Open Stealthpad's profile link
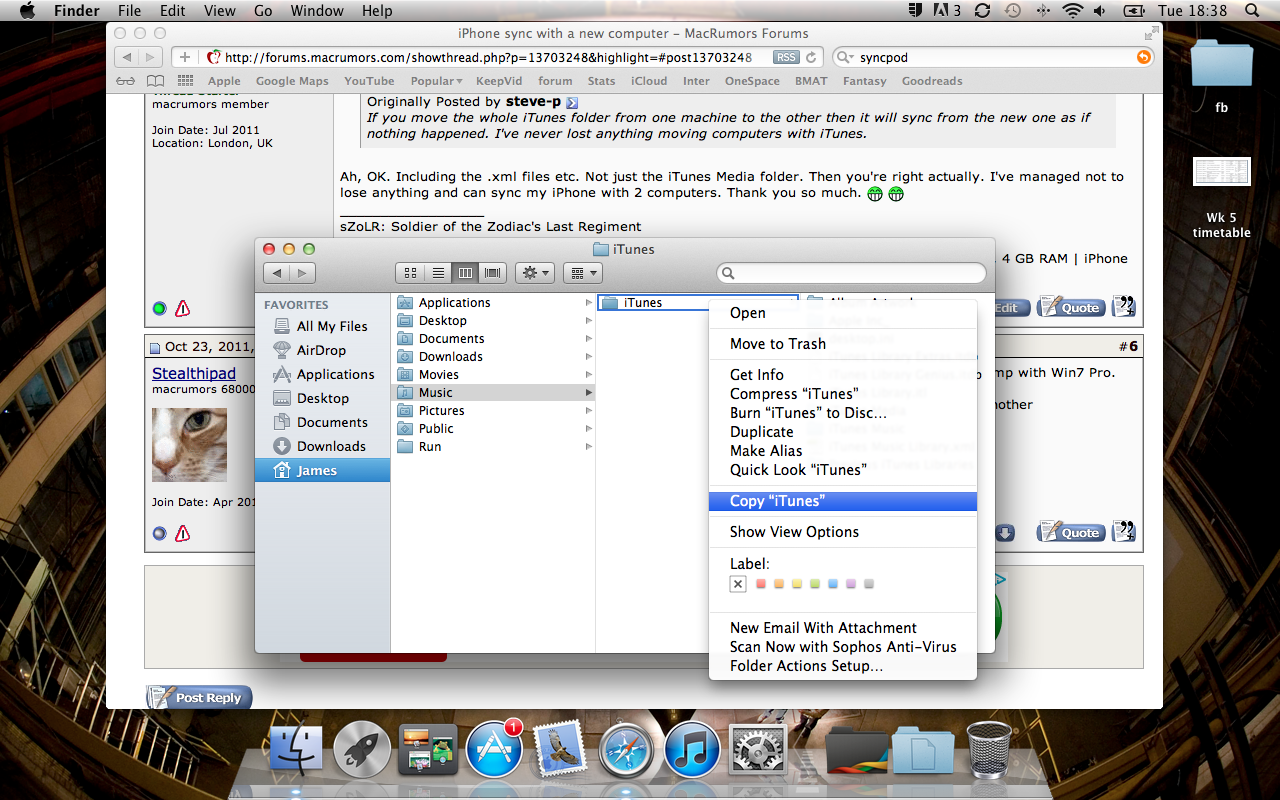Screen dimensions: 1280x800 194,373
